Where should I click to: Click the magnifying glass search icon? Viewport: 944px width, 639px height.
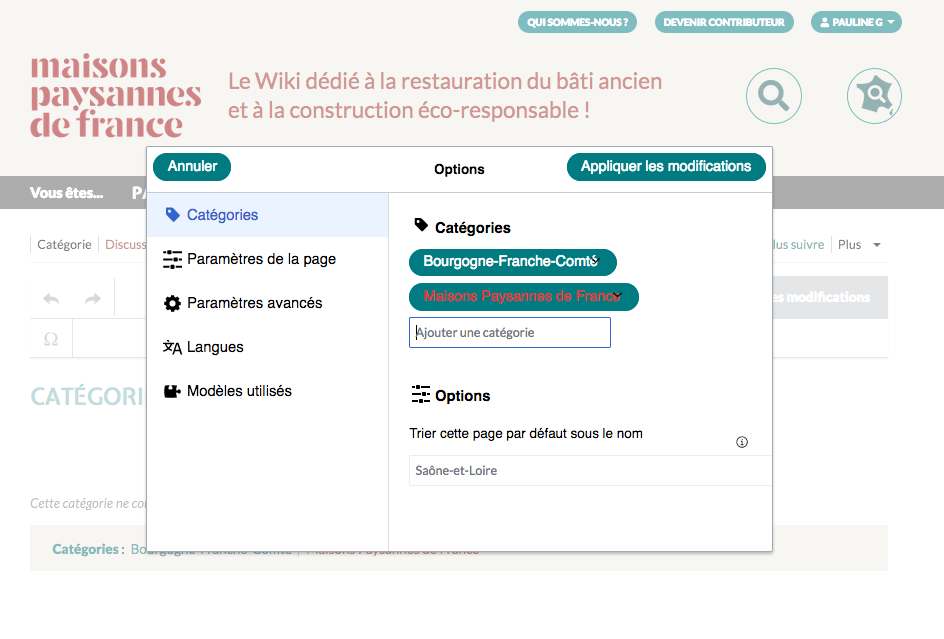[773, 96]
